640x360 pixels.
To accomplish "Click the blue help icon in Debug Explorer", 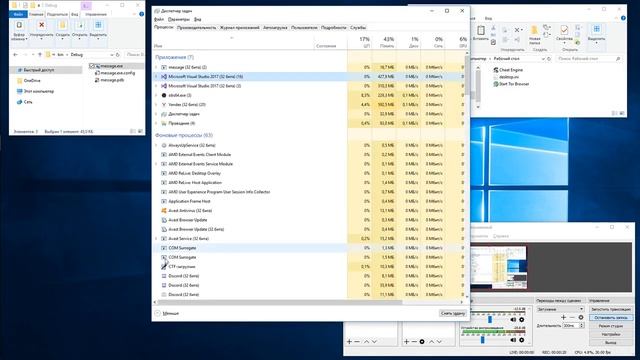I will pos(141,14).
